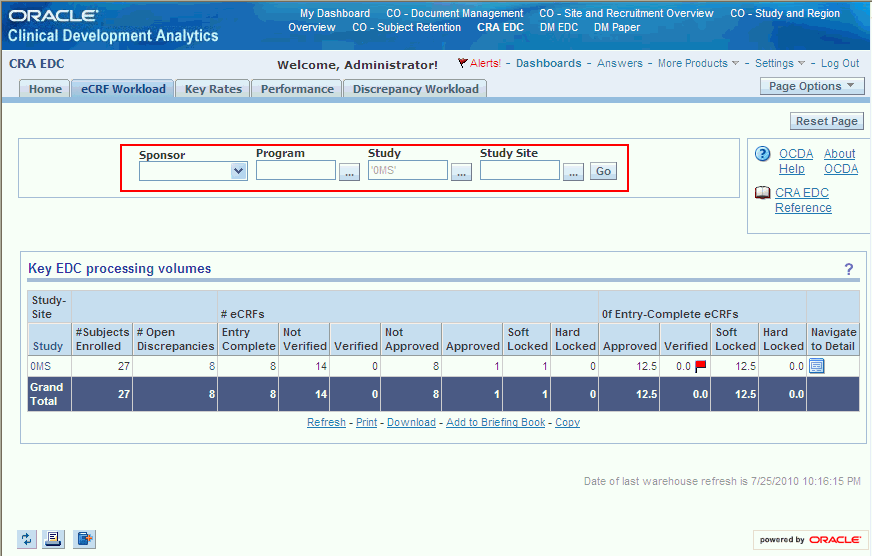Click the refresh icon at page bottom
The height and width of the screenshot is (556, 872).
click(x=27, y=538)
